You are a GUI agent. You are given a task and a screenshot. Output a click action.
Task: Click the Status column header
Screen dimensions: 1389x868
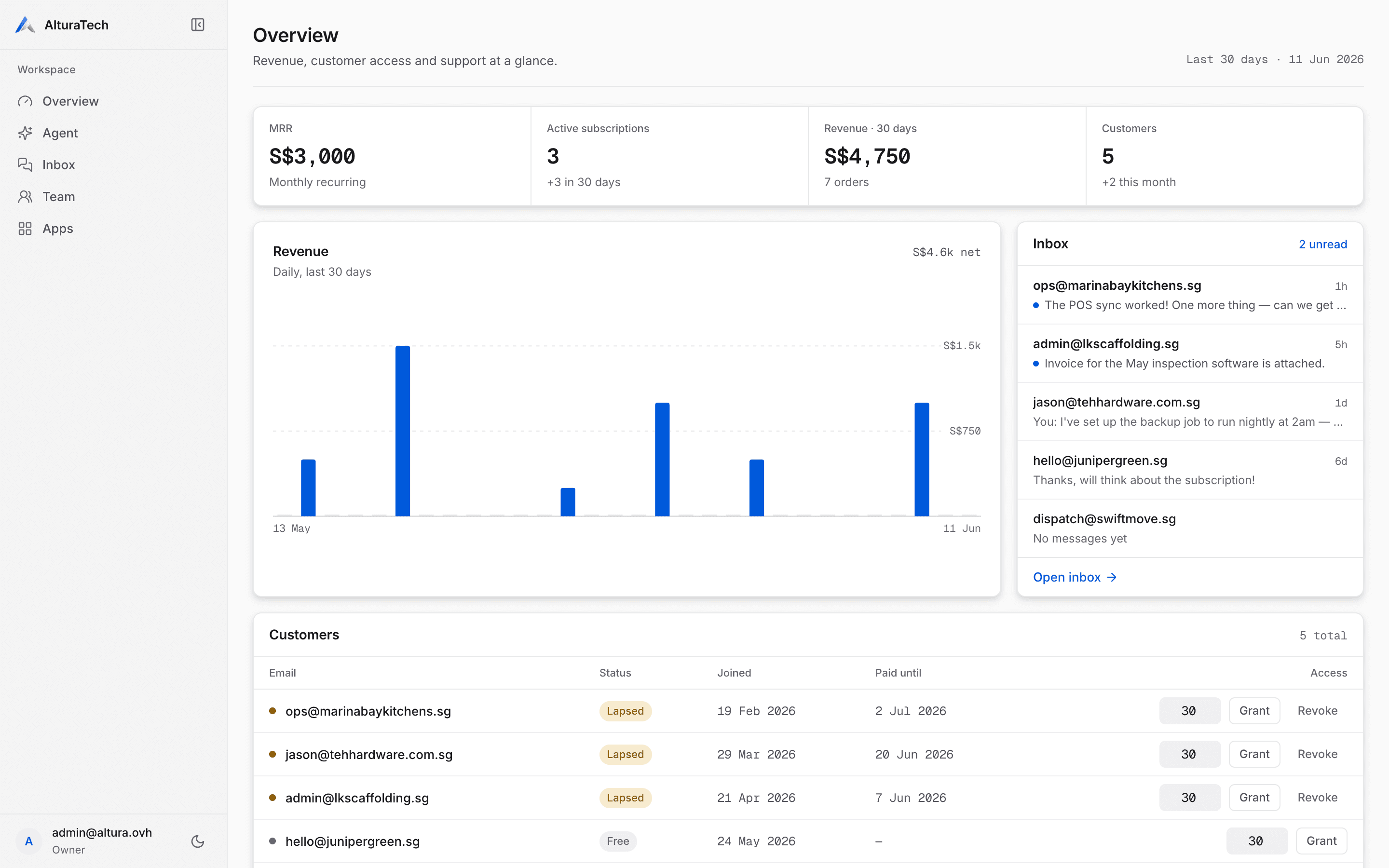pos(615,673)
